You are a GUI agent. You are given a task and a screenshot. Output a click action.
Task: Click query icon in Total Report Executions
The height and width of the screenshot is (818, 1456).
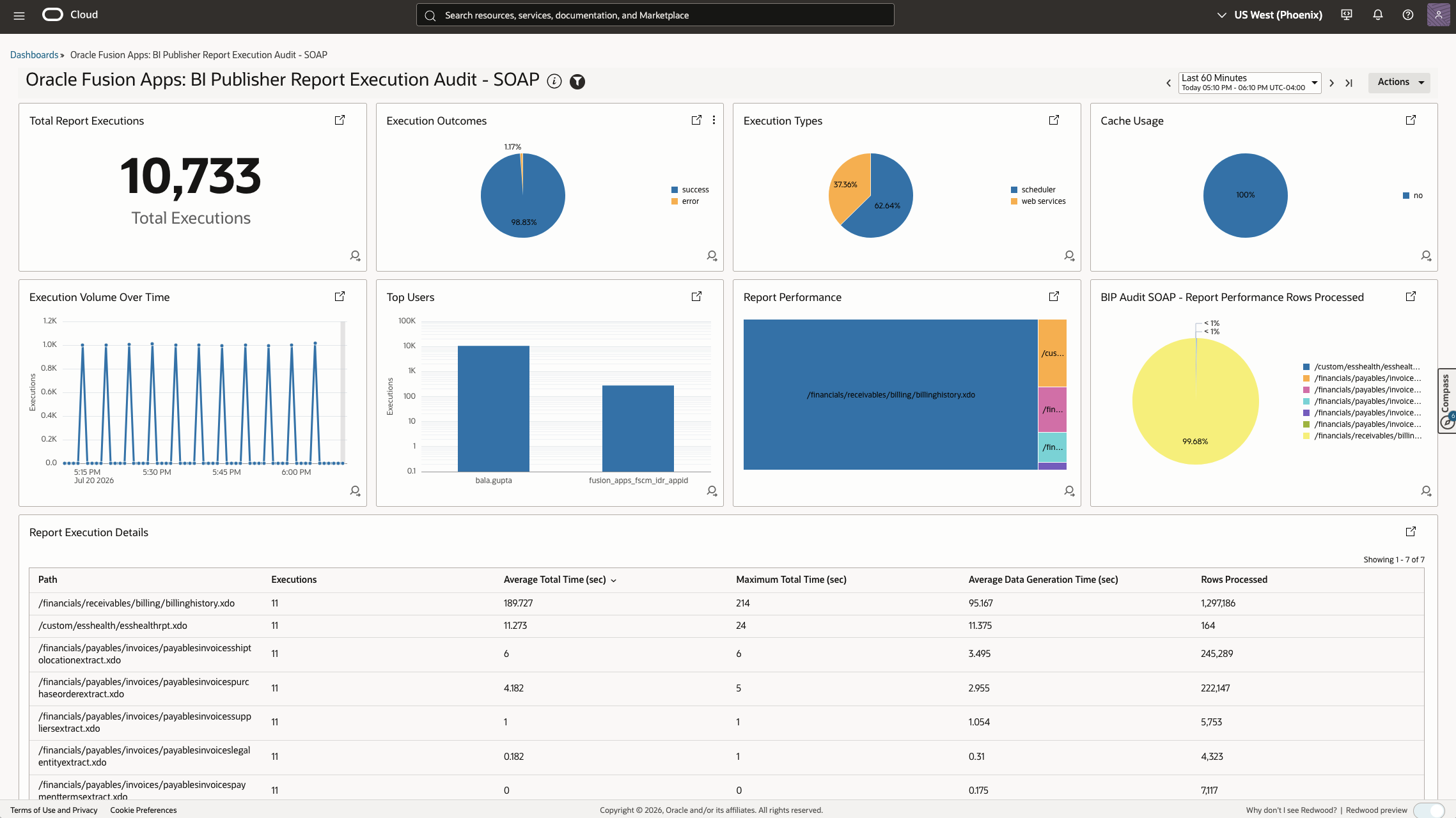355,256
